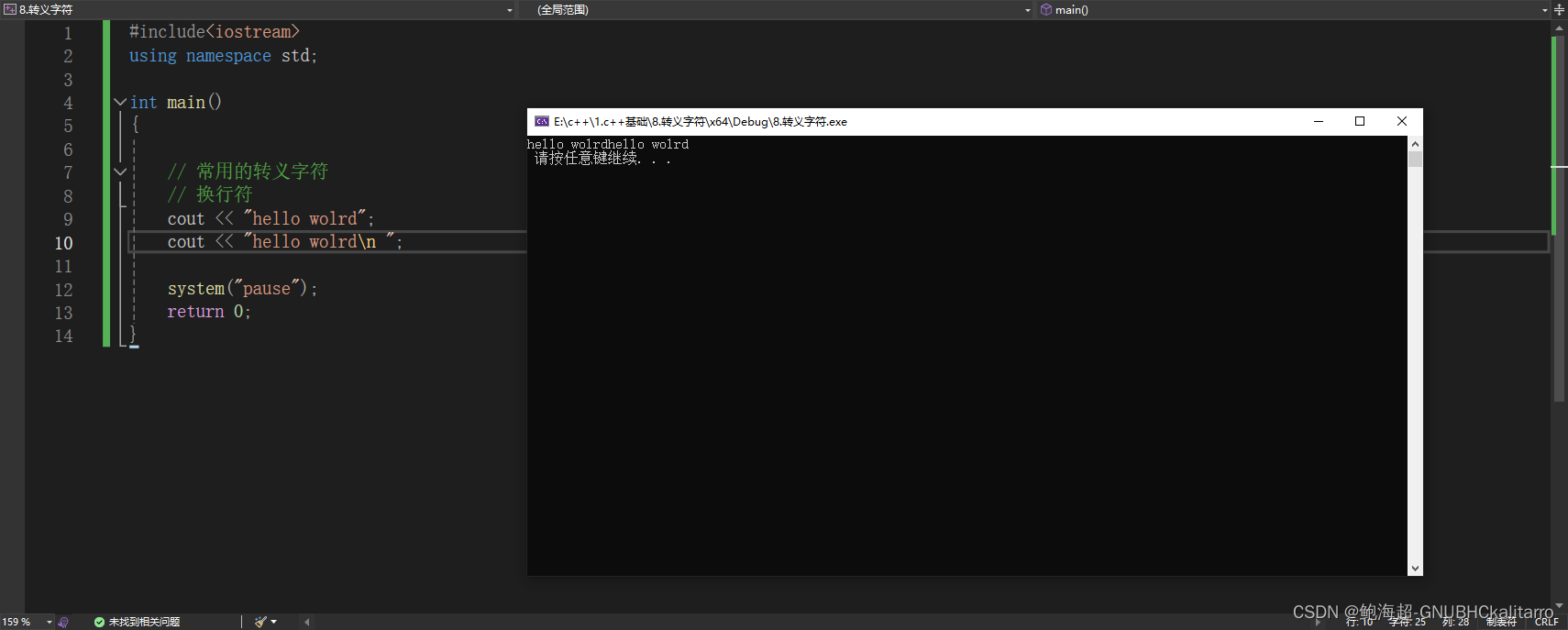The height and width of the screenshot is (630, 1568).
Task: Click the 列: 28 column indicator
Action: [x=1455, y=622]
